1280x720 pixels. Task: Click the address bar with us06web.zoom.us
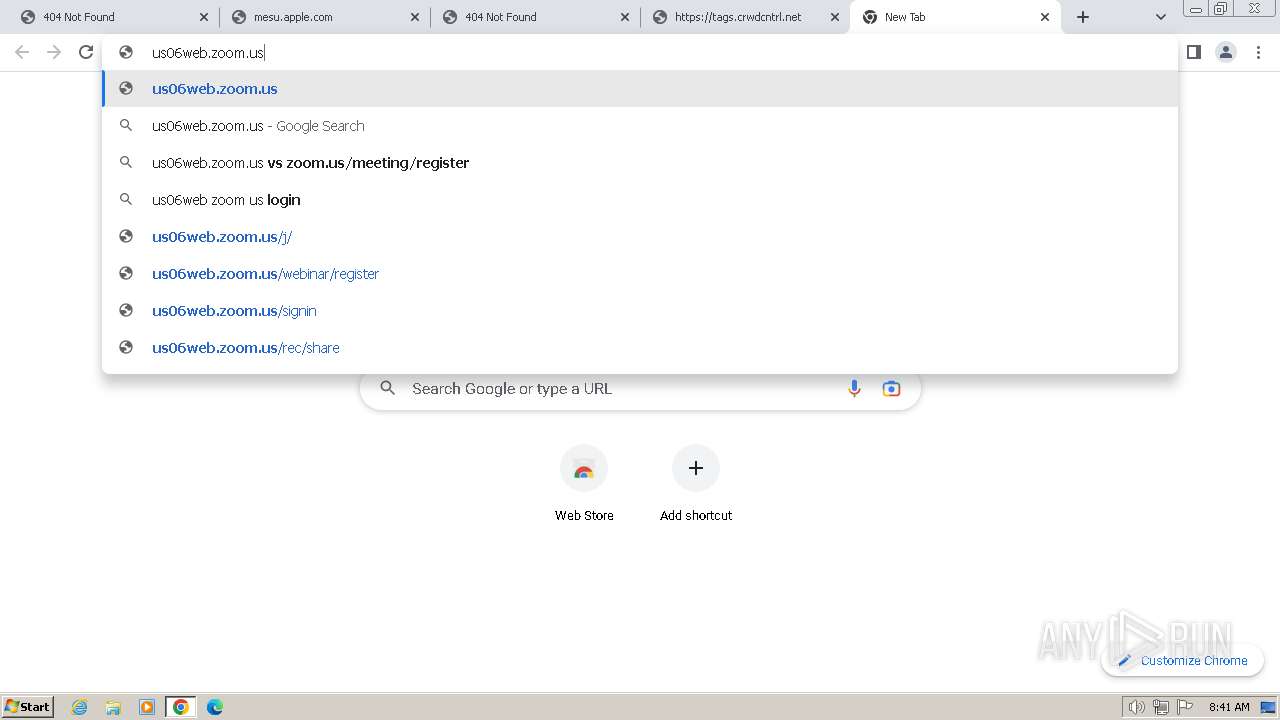tap(640, 52)
